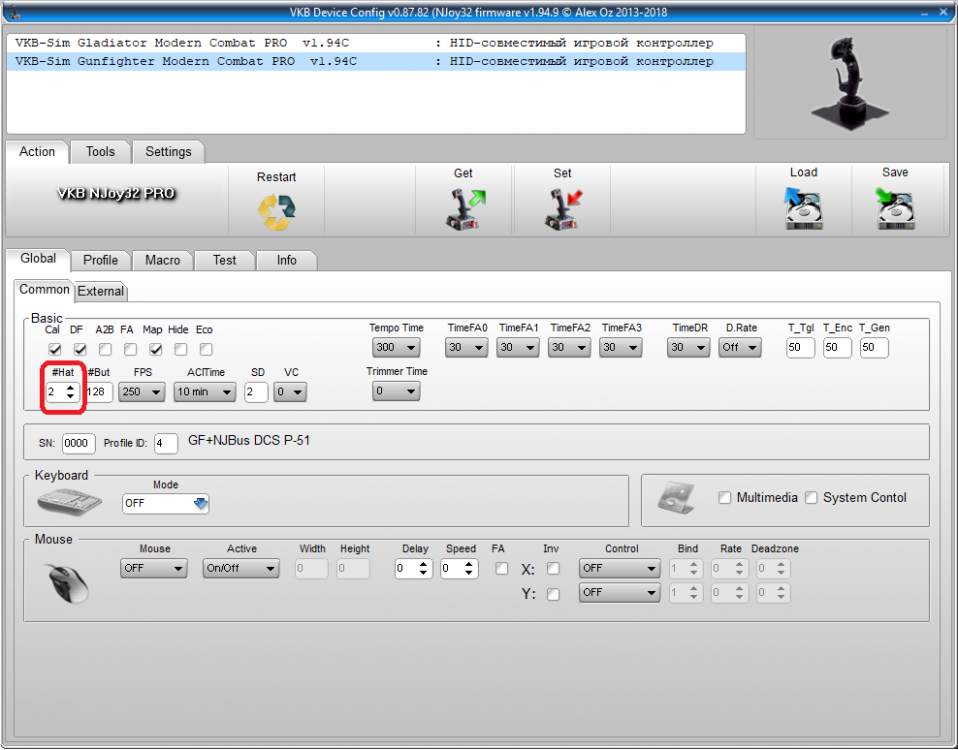Image resolution: width=958 pixels, height=750 pixels.
Task: Enable the System Contol checkbox
Action: (x=811, y=498)
